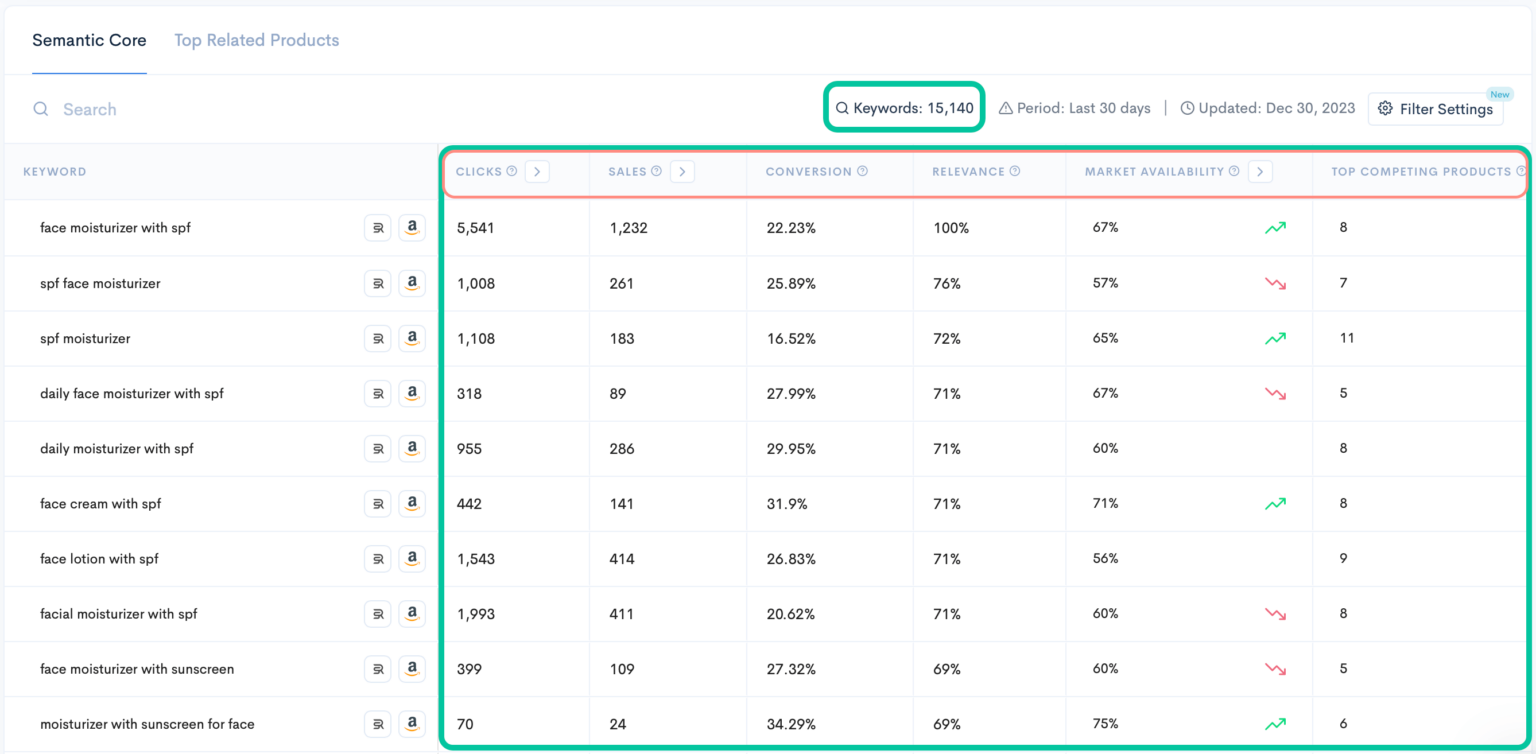The width and height of the screenshot is (1536, 754).
Task: Click the magnifier icon in the search bar
Action: (41, 109)
